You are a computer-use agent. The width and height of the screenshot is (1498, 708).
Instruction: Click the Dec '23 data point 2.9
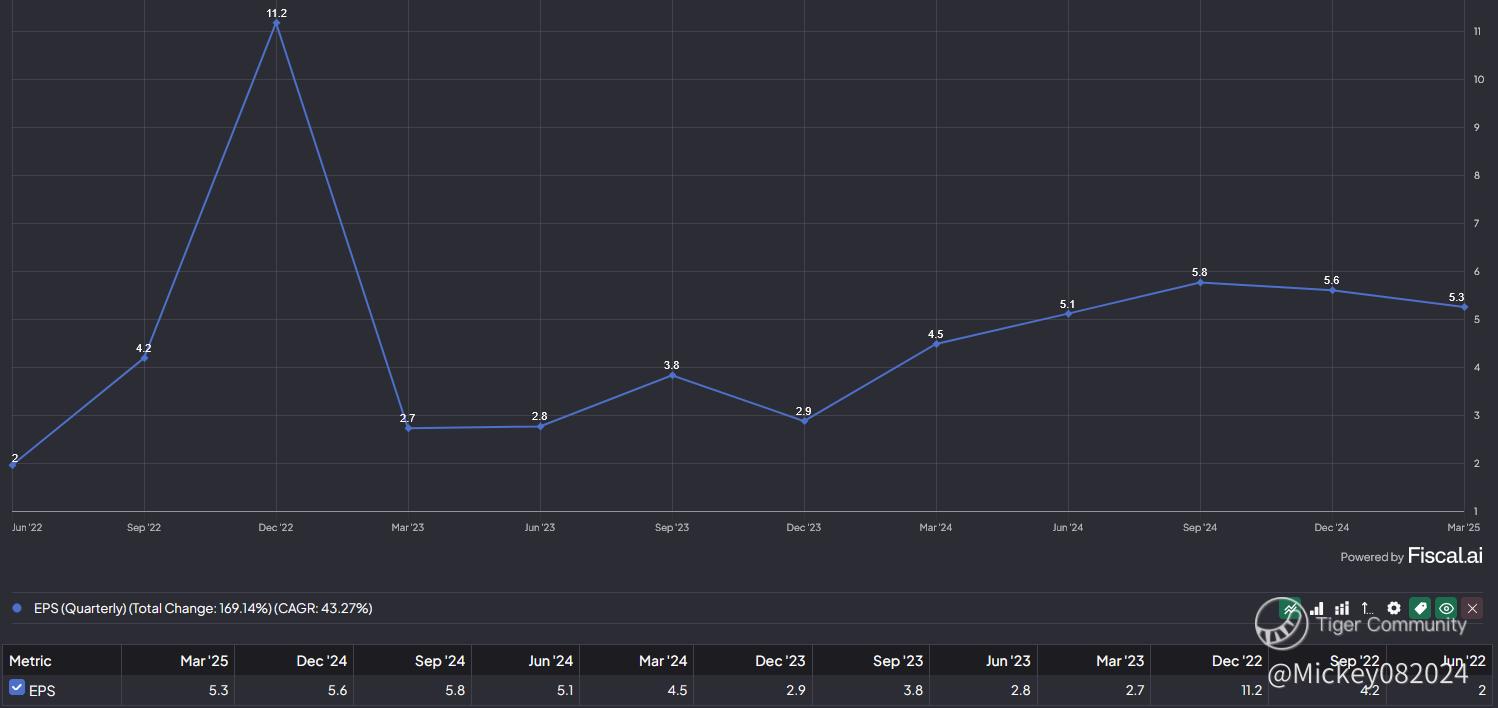[x=804, y=421]
